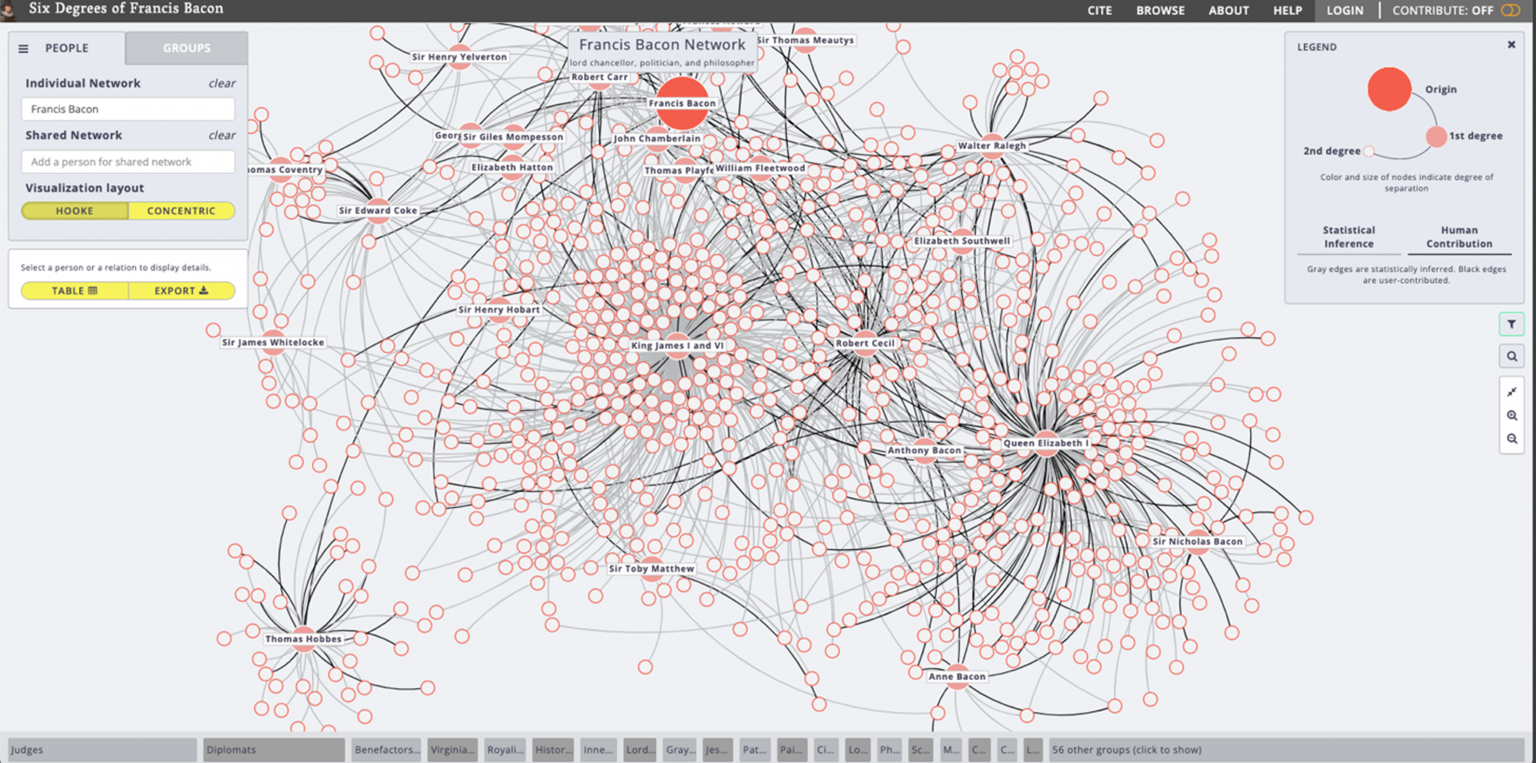The width and height of the screenshot is (1536, 763).
Task: Select the Queen Elizabeth I node
Action: [1046, 441]
